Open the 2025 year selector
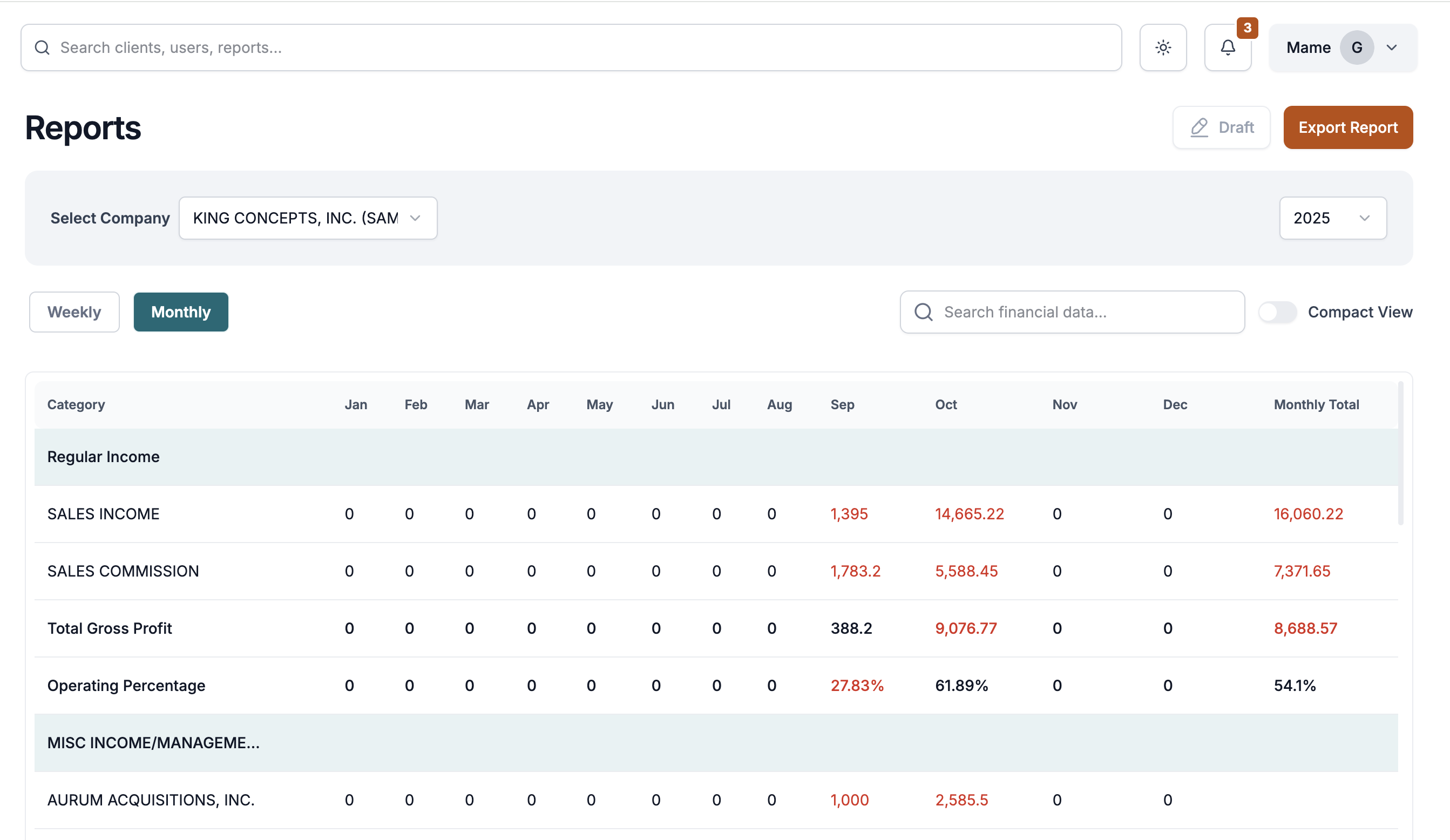The image size is (1450, 840). pyautogui.click(x=1333, y=218)
